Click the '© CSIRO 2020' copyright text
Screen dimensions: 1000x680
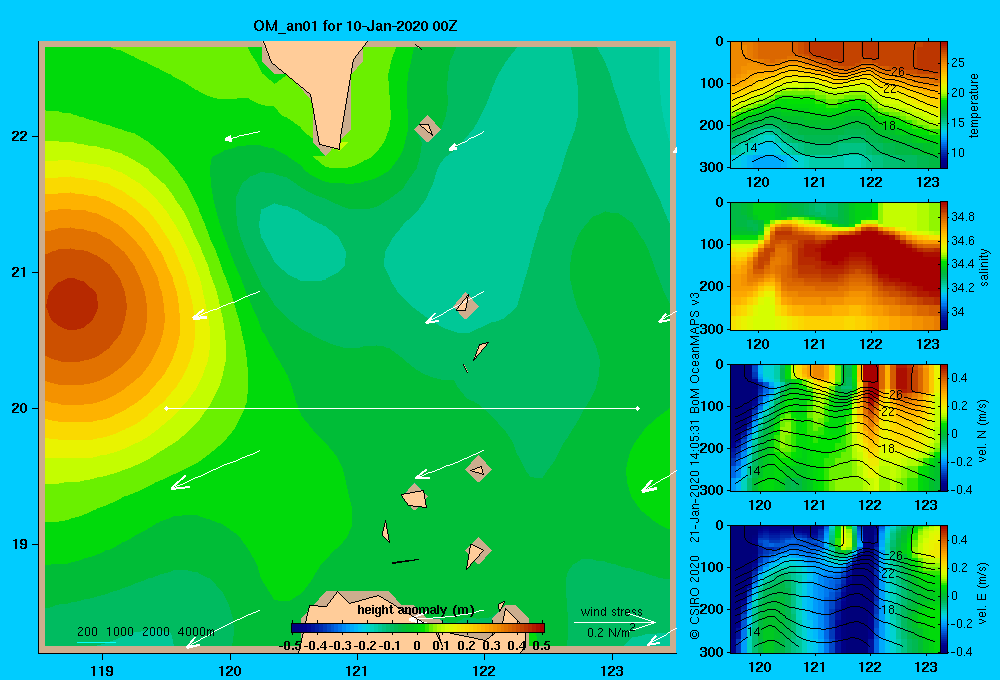pyautogui.click(x=695, y=597)
